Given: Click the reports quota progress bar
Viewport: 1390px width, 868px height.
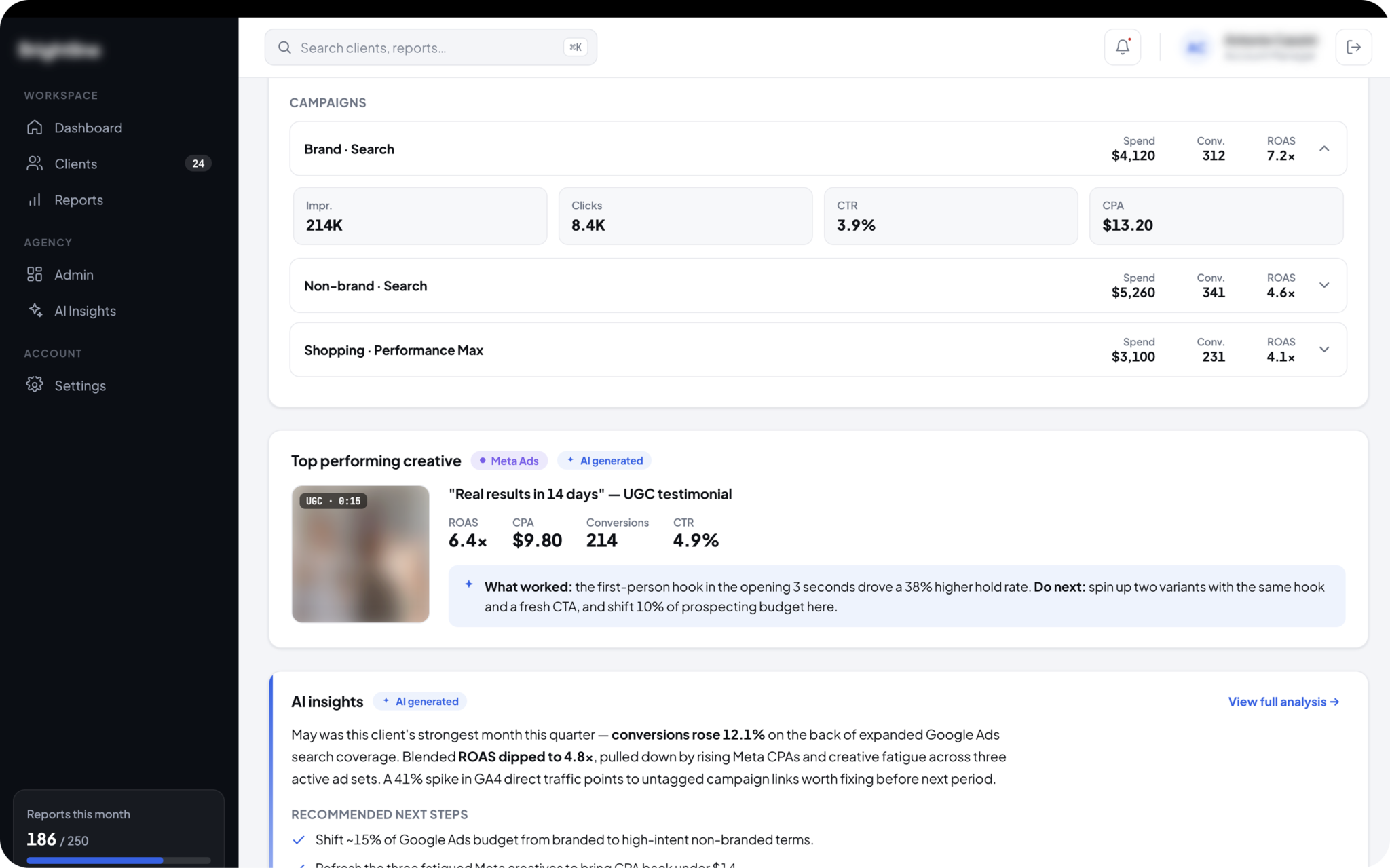Looking at the screenshot, I should point(119,860).
